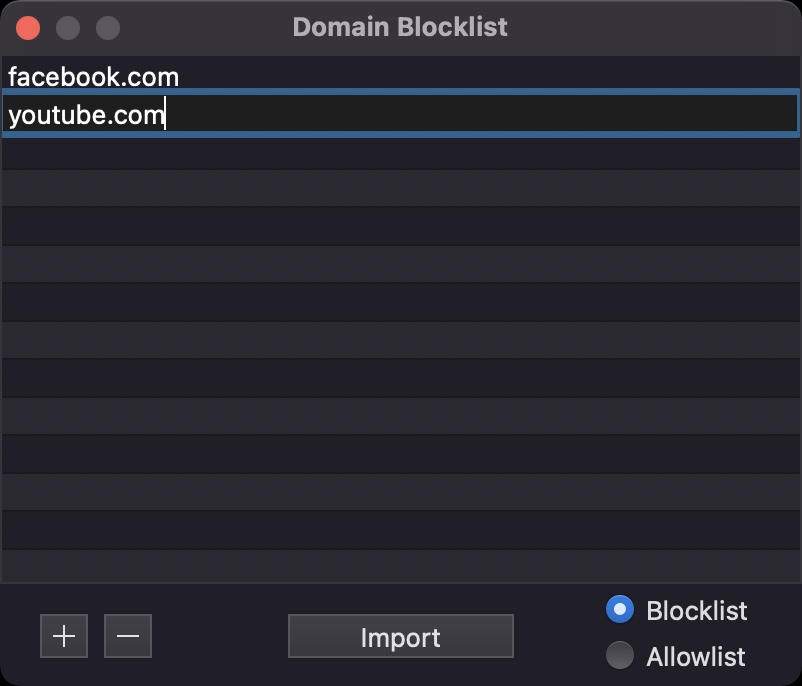
Task: Click the fifth row of the domain list
Action: pyautogui.click(x=400, y=227)
